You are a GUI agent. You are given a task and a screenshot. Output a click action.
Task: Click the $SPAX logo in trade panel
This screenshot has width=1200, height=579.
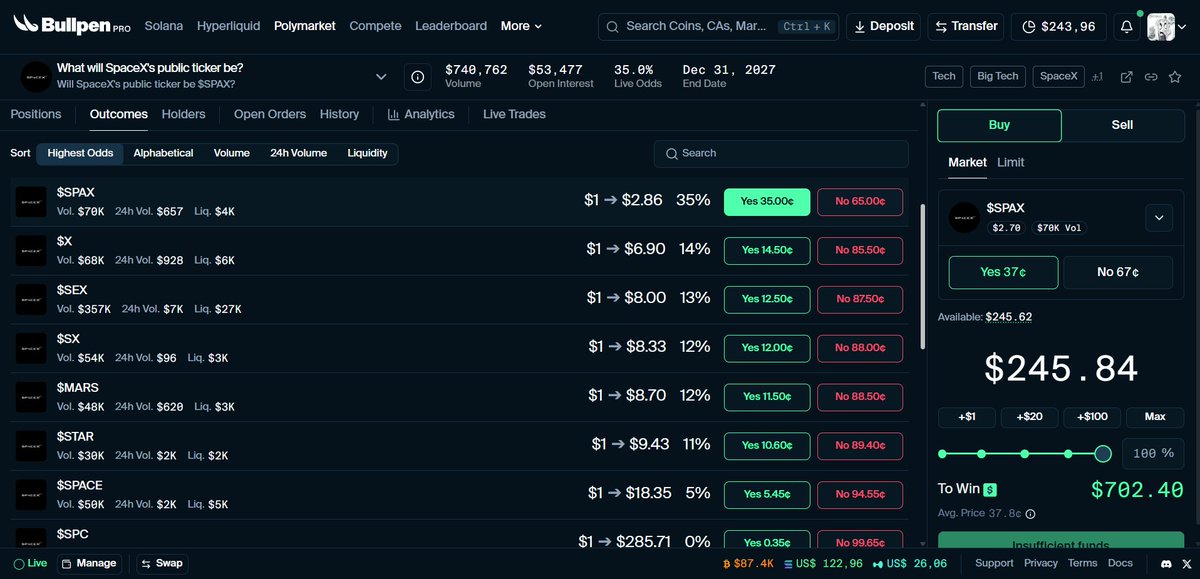click(x=964, y=217)
